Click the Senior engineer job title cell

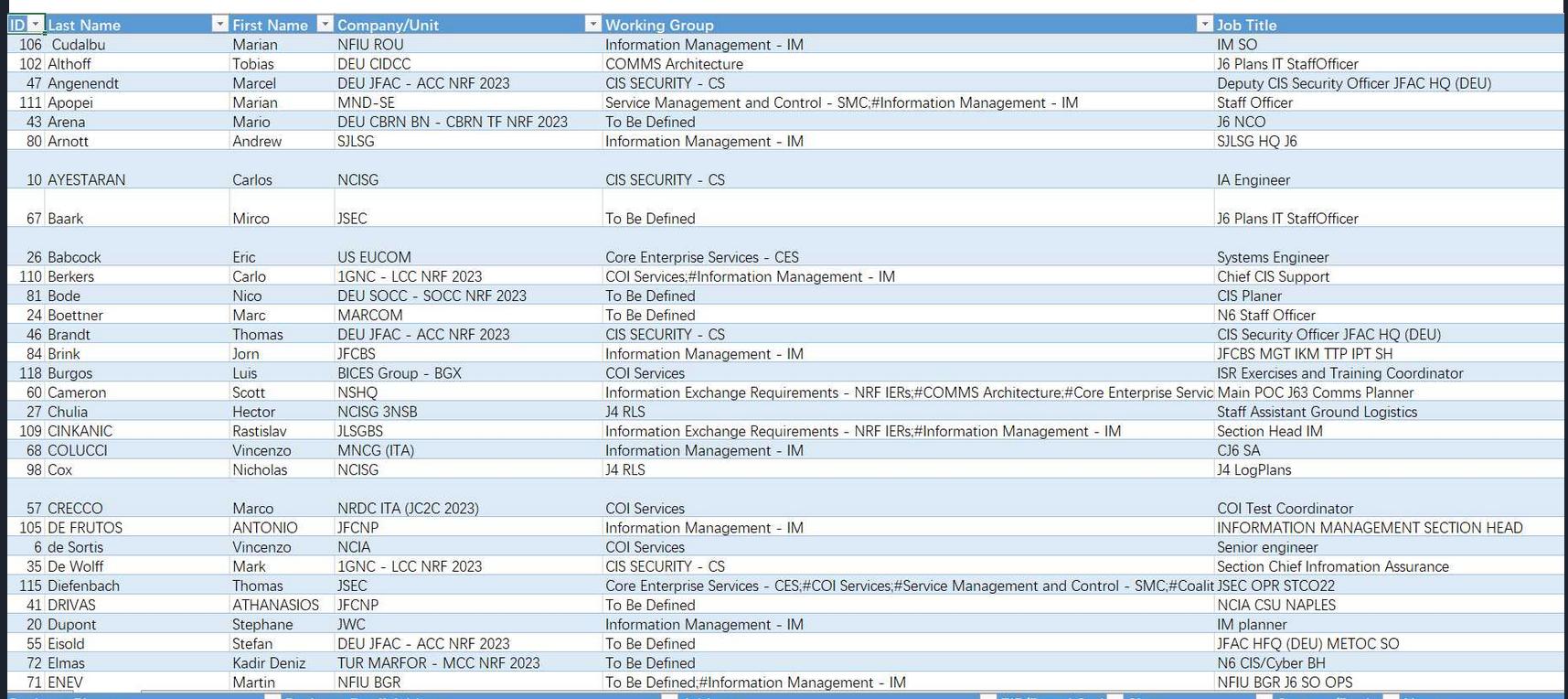point(1389,547)
